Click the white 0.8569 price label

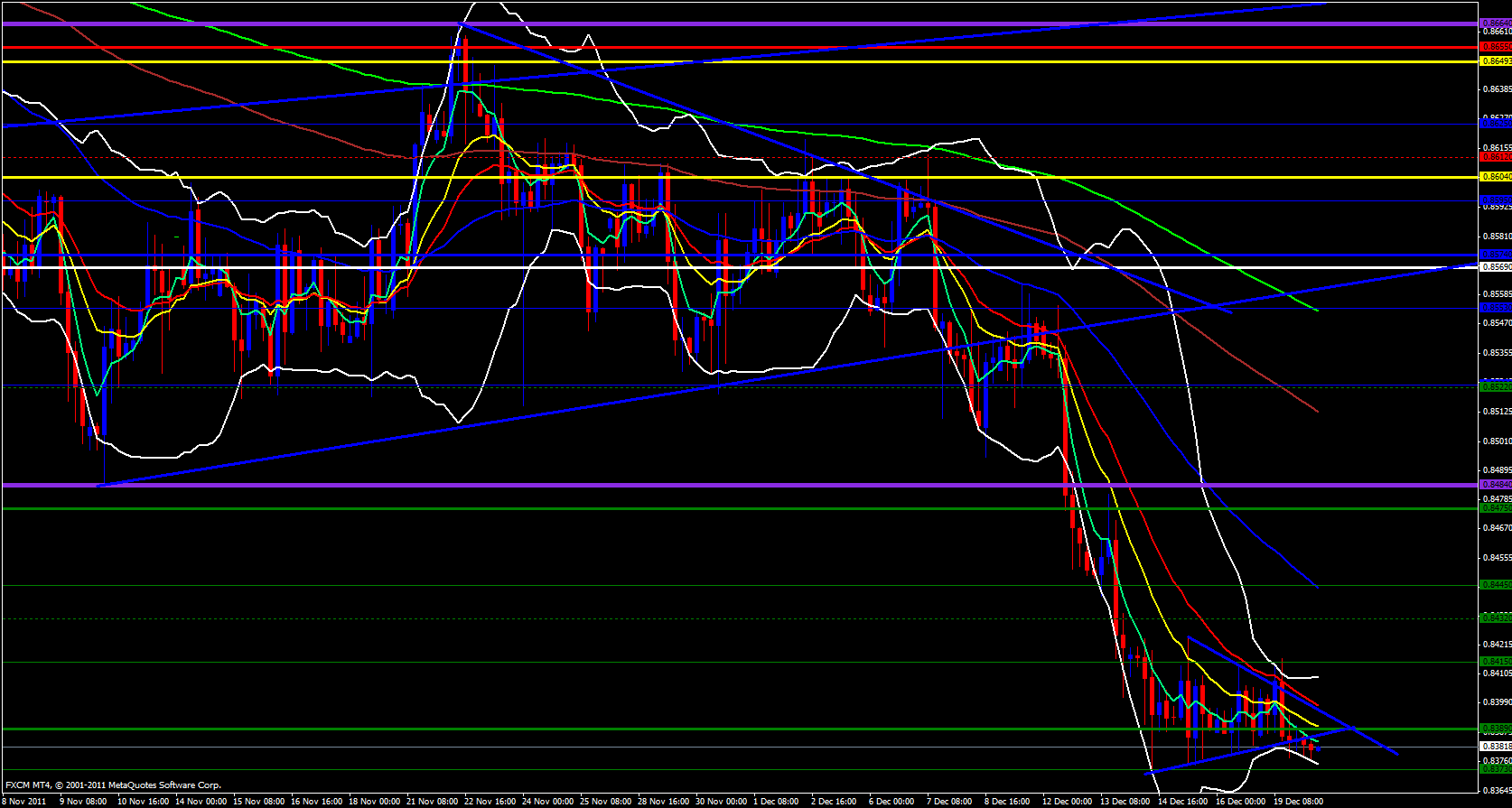coord(1495,267)
